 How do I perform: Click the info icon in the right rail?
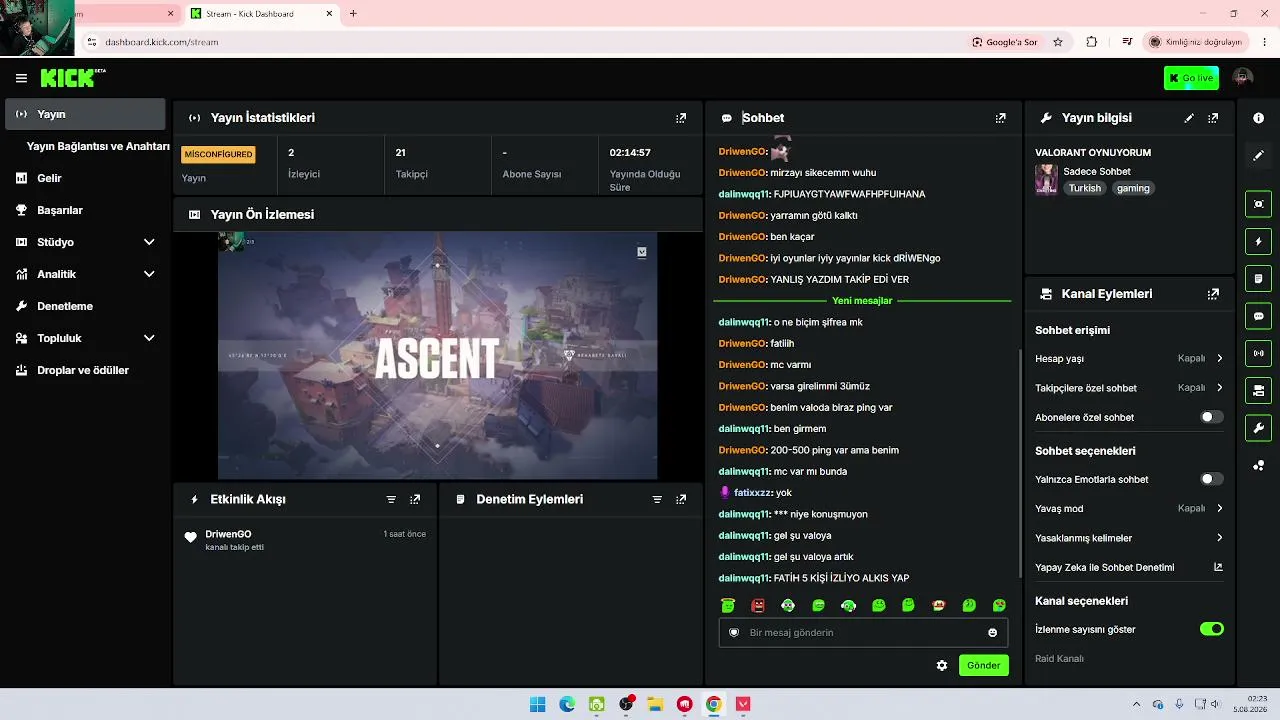[x=1258, y=118]
